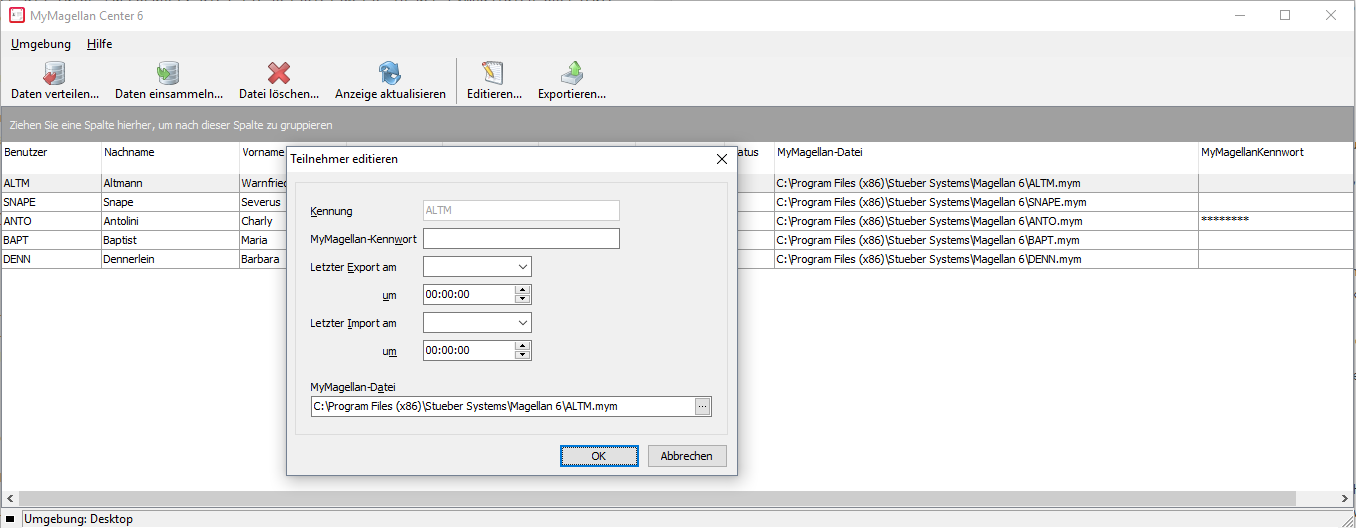Click the Abbrechen button
Viewport: 1356px width, 528px height.
pyautogui.click(x=687, y=456)
